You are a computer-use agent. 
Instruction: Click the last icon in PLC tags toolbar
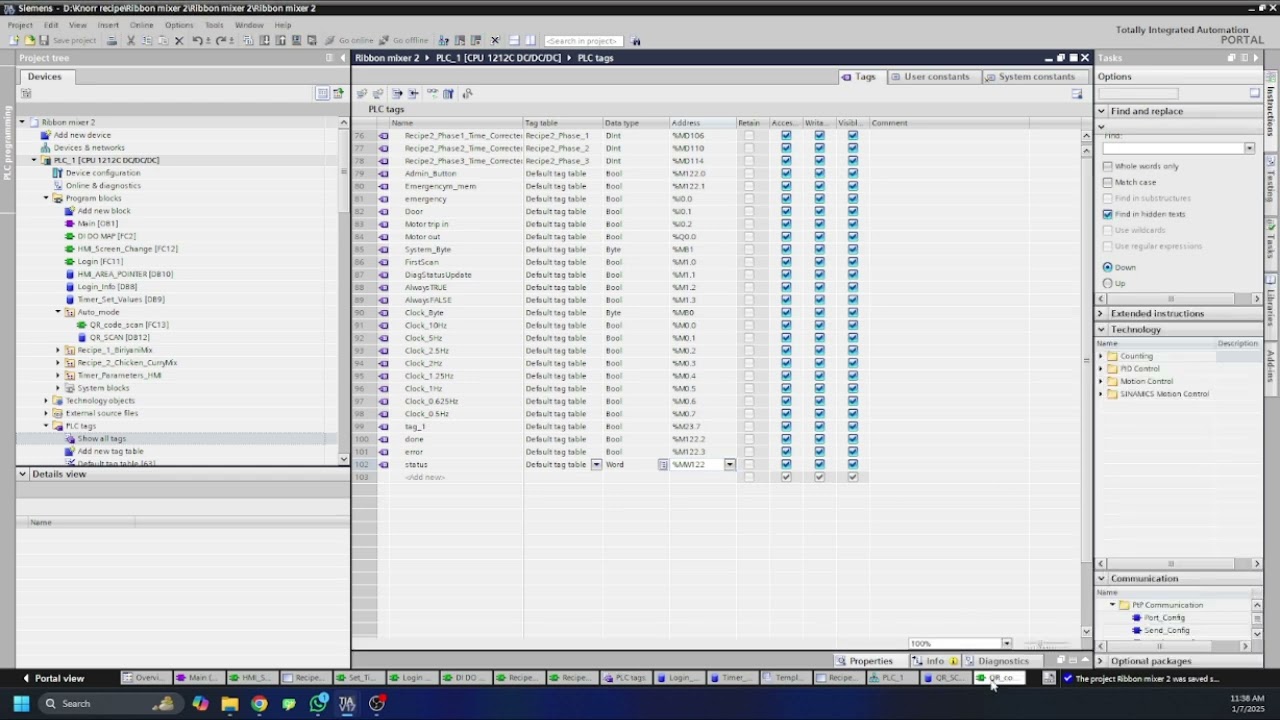point(467,93)
